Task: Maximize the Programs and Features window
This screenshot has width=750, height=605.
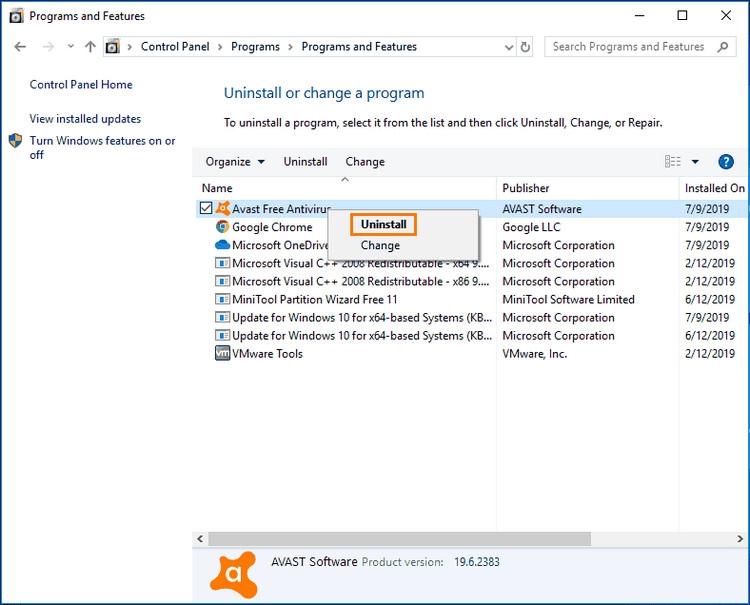Action: click(x=683, y=16)
